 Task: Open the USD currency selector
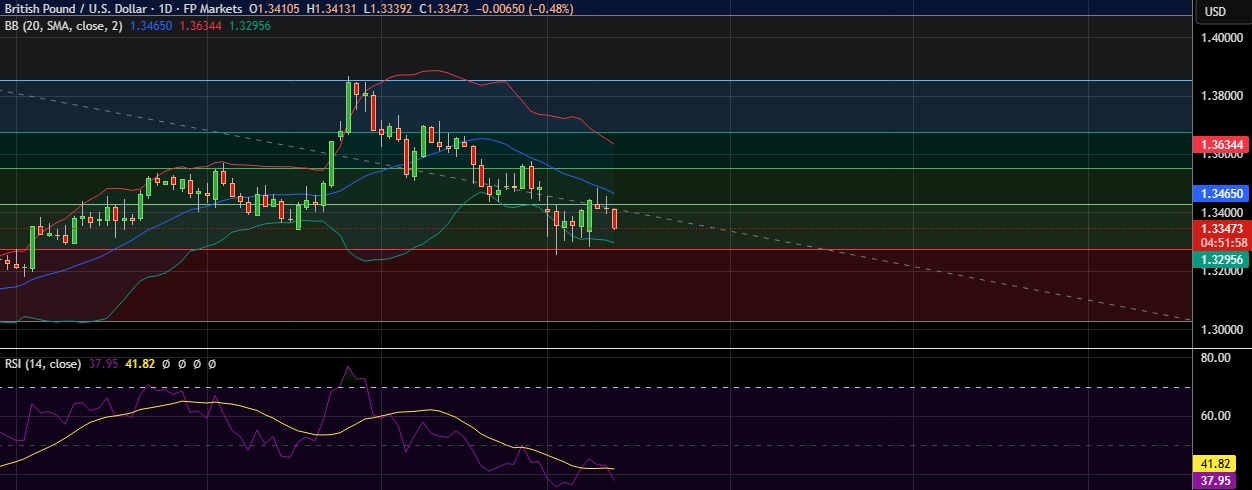click(1215, 12)
